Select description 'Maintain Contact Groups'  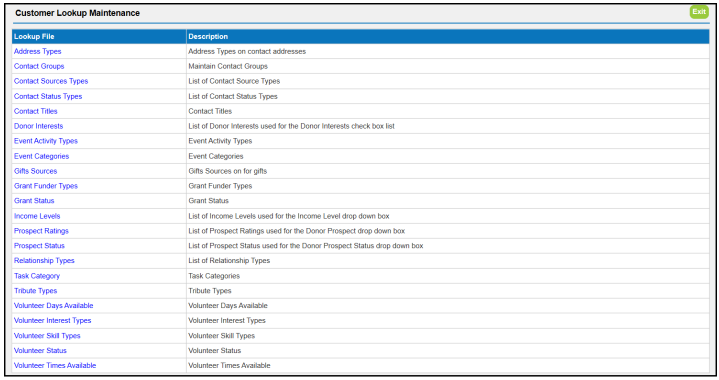click(x=228, y=66)
